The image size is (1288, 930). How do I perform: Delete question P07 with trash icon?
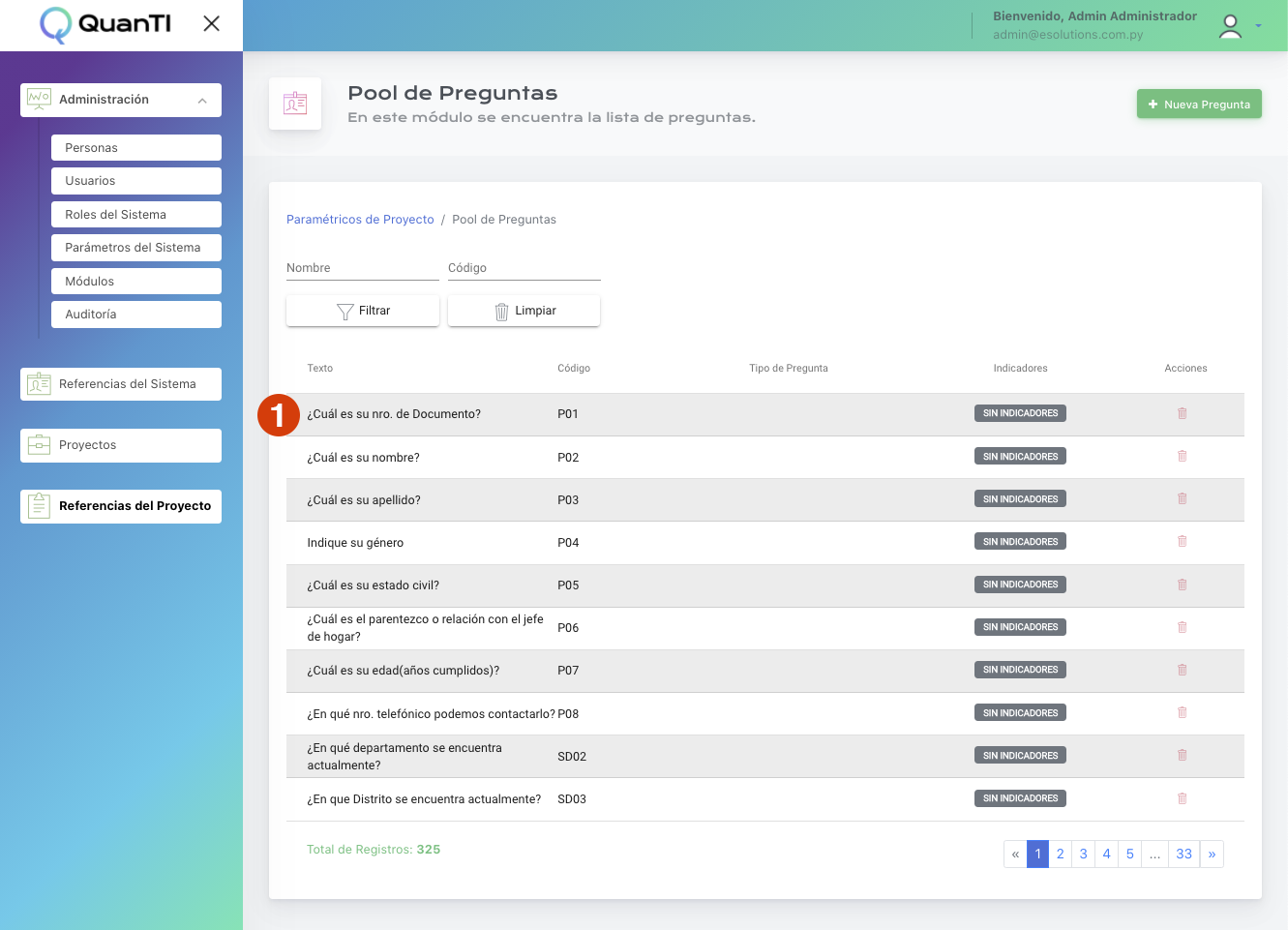coord(1182,670)
